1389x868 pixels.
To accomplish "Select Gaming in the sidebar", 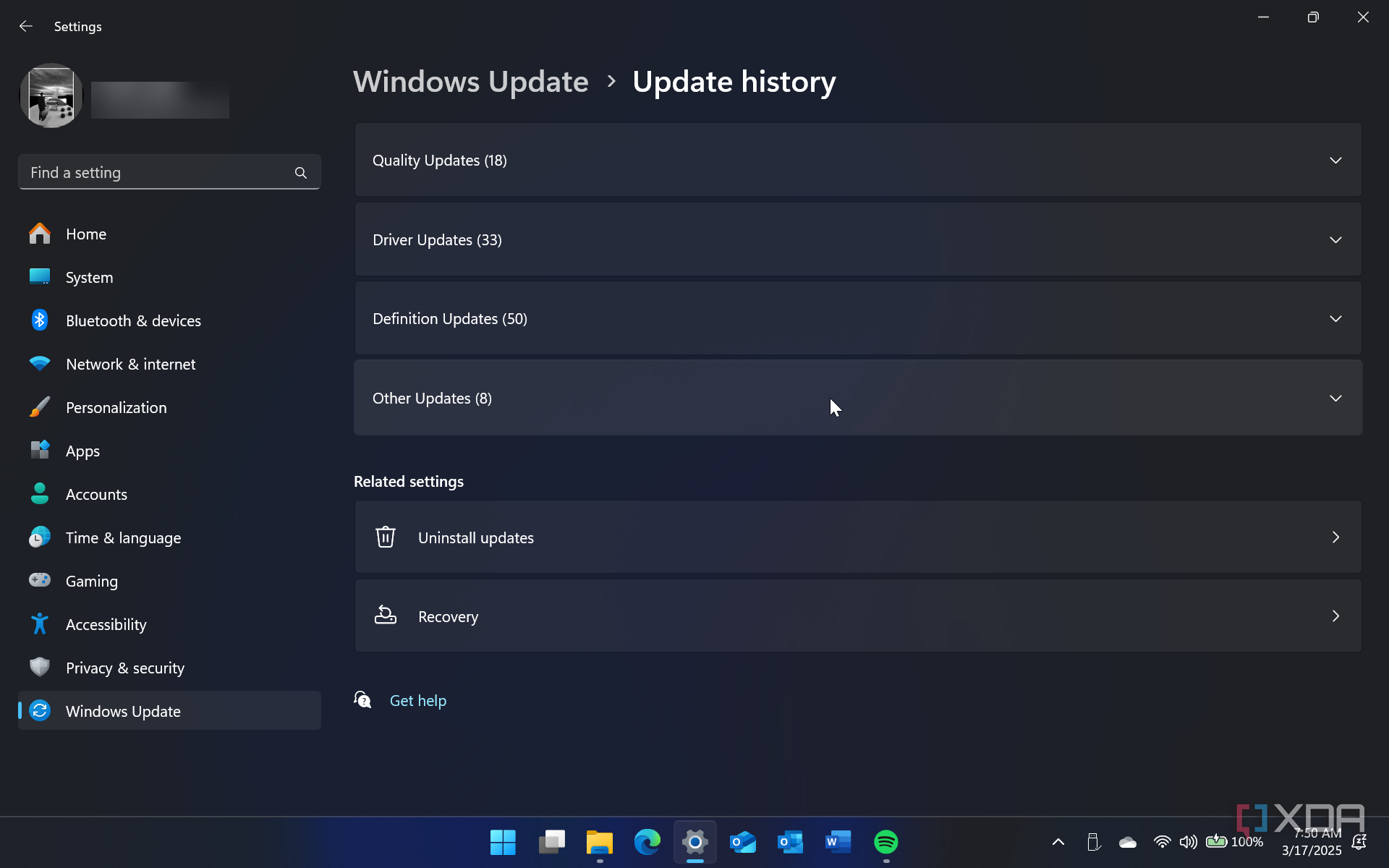I will click(169, 581).
